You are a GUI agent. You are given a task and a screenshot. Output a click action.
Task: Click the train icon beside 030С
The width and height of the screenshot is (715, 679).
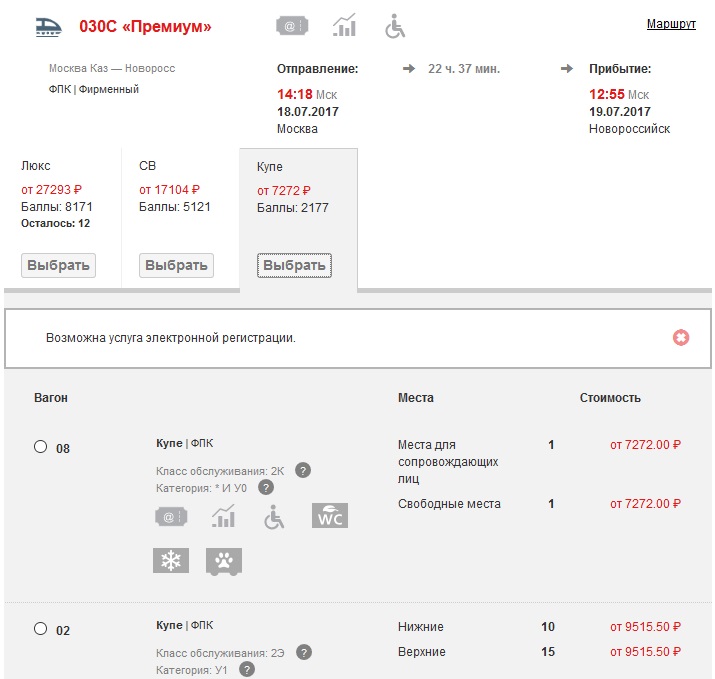click(x=48, y=27)
